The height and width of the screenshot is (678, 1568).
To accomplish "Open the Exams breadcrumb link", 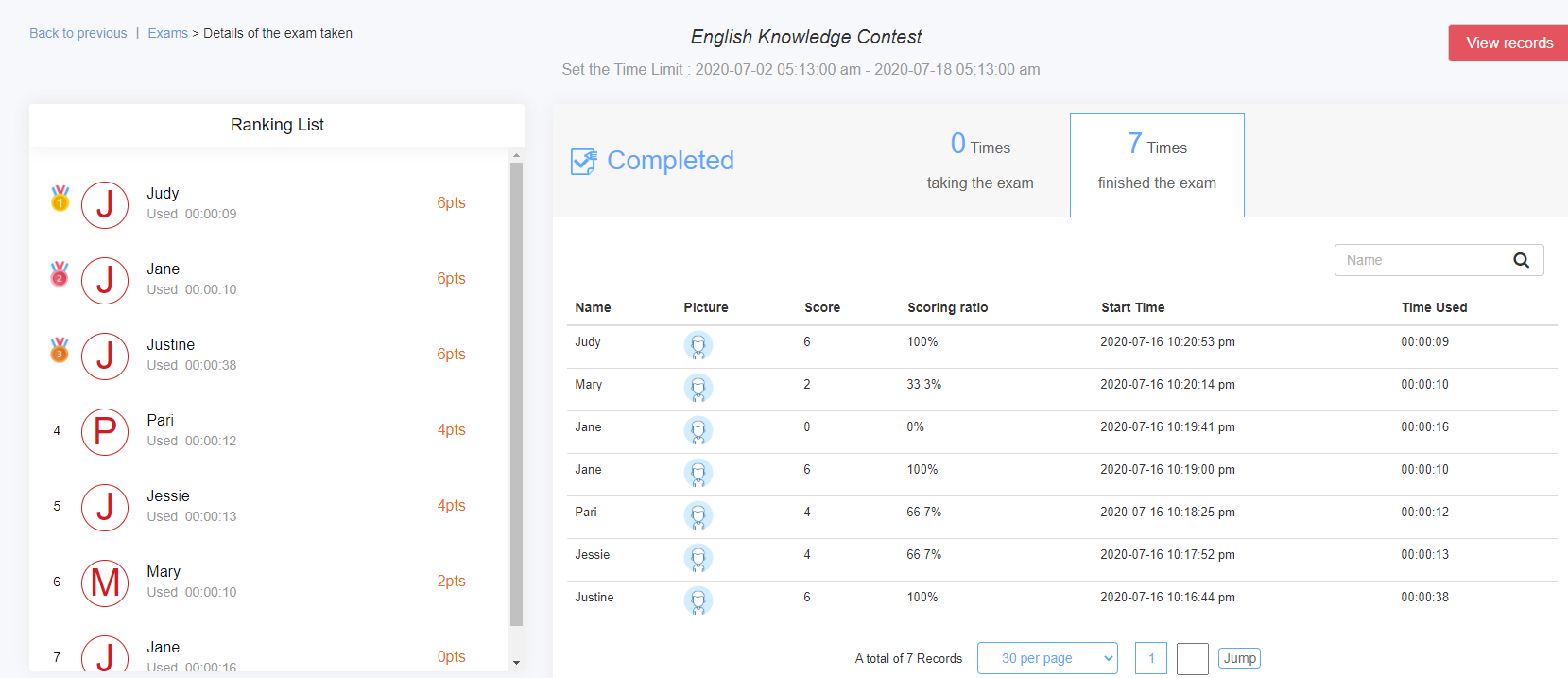I will 167,33.
